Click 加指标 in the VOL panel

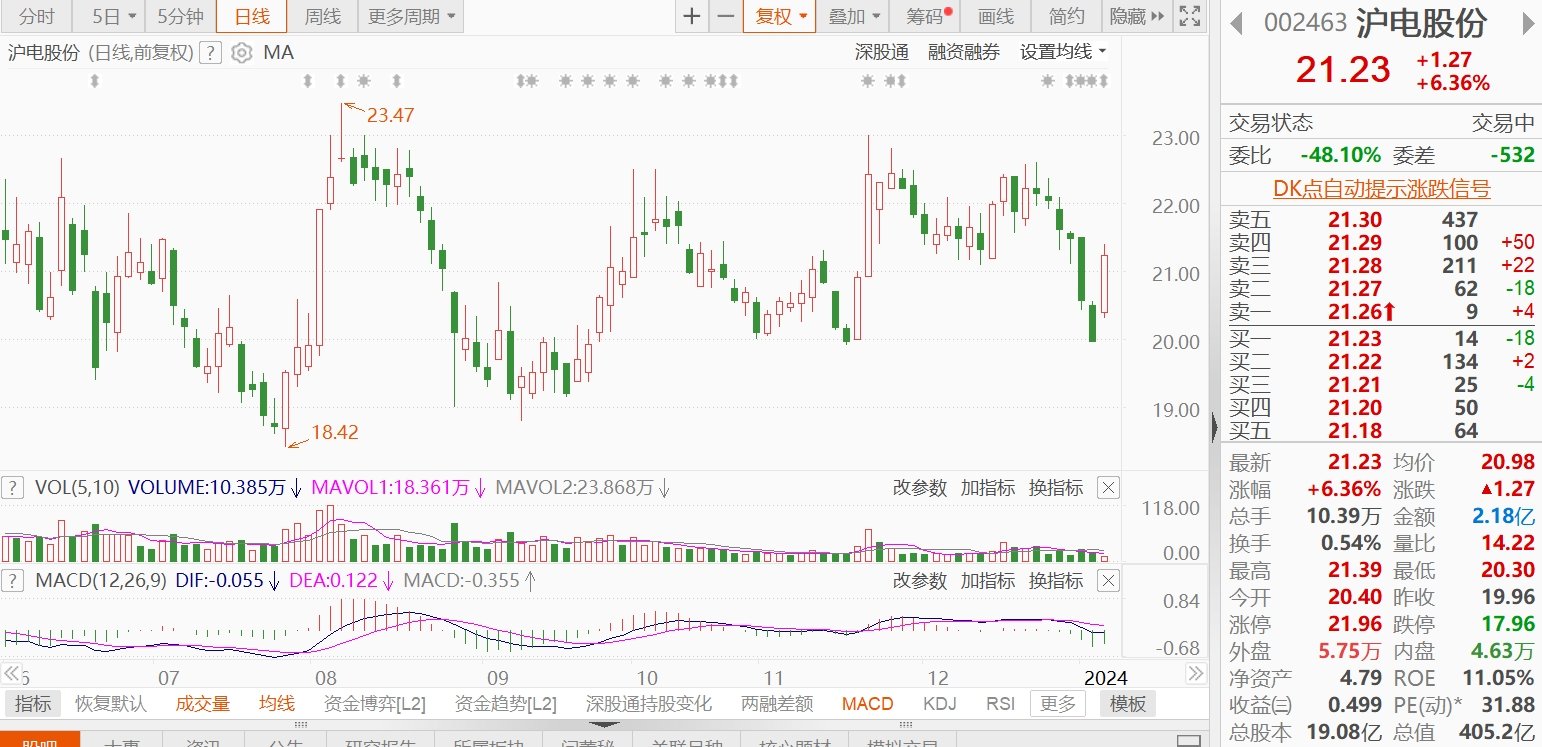pyautogui.click(x=987, y=488)
